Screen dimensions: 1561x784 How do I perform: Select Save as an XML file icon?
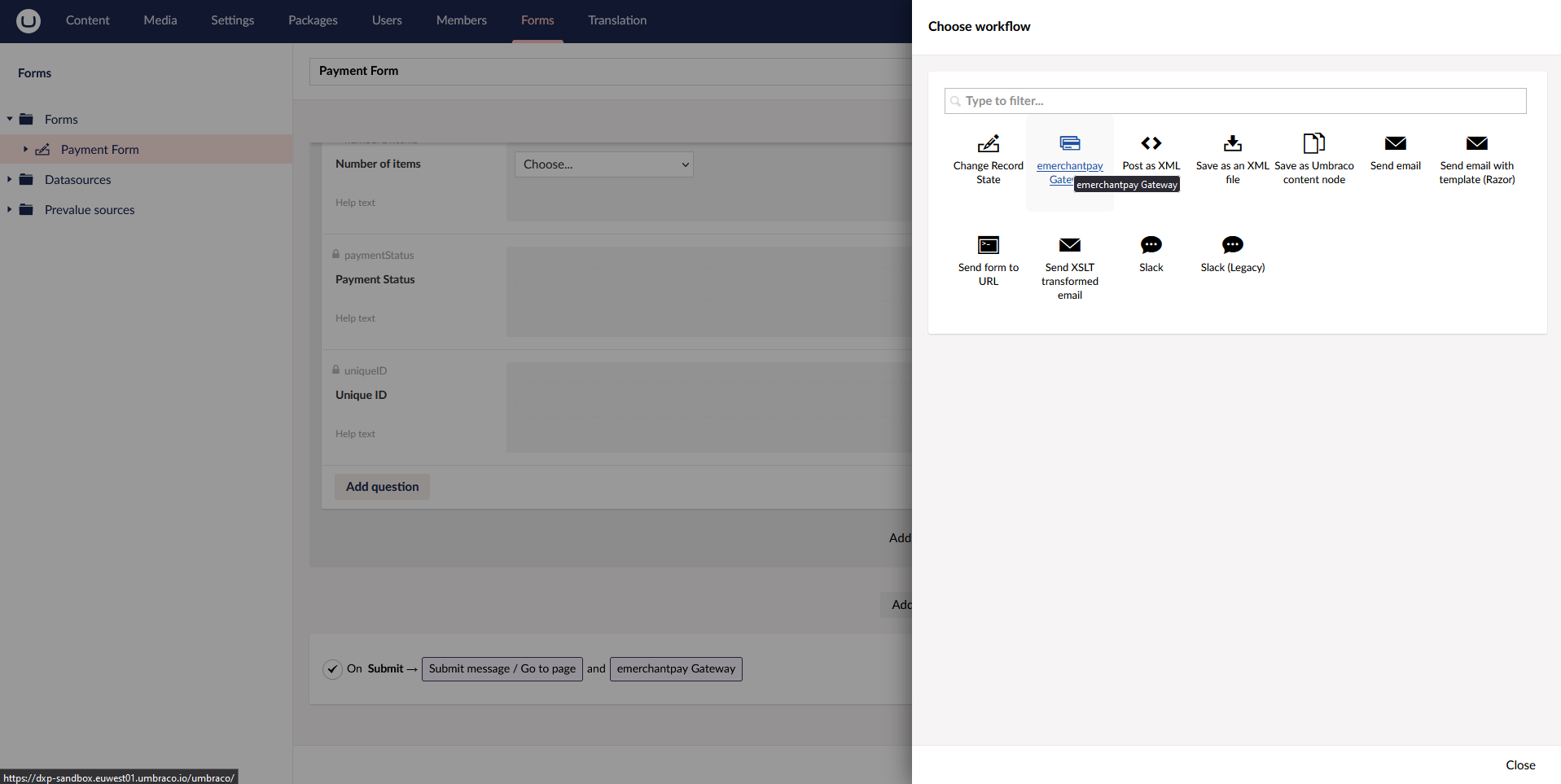(x=1232, y=144)
